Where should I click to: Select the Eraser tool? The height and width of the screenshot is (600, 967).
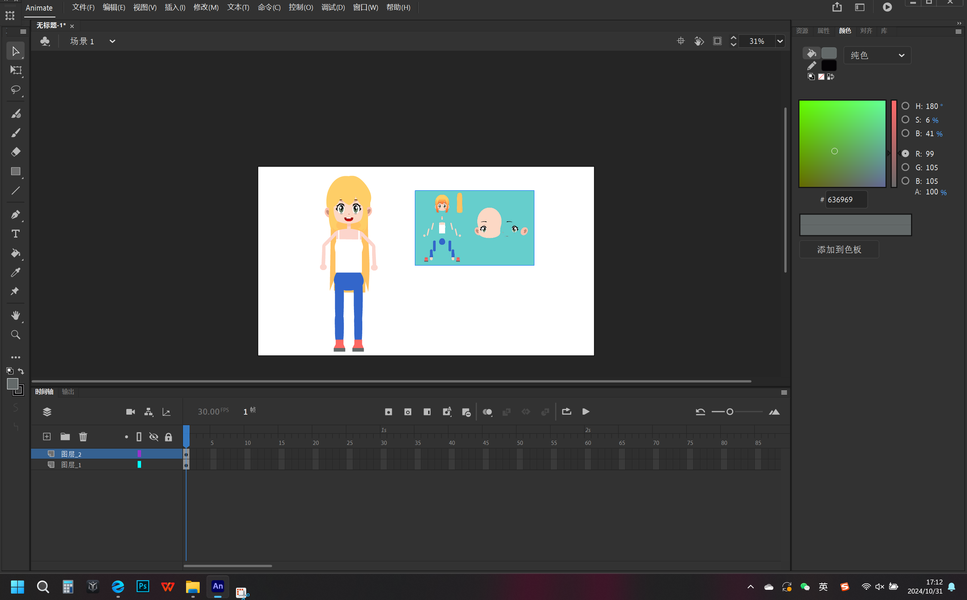tap(15, 152)
